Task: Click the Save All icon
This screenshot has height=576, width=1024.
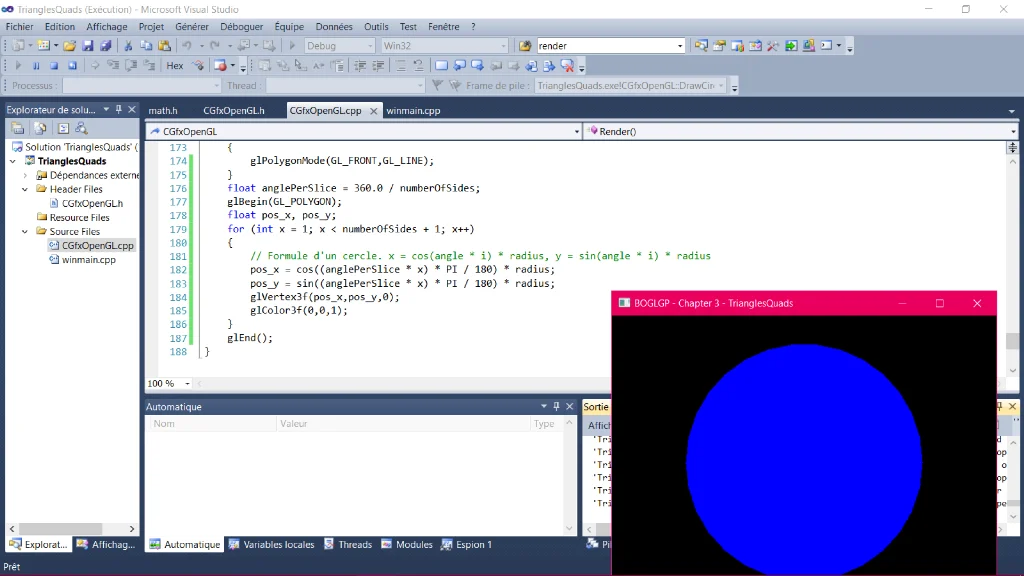Action: (x=105, y=46)
